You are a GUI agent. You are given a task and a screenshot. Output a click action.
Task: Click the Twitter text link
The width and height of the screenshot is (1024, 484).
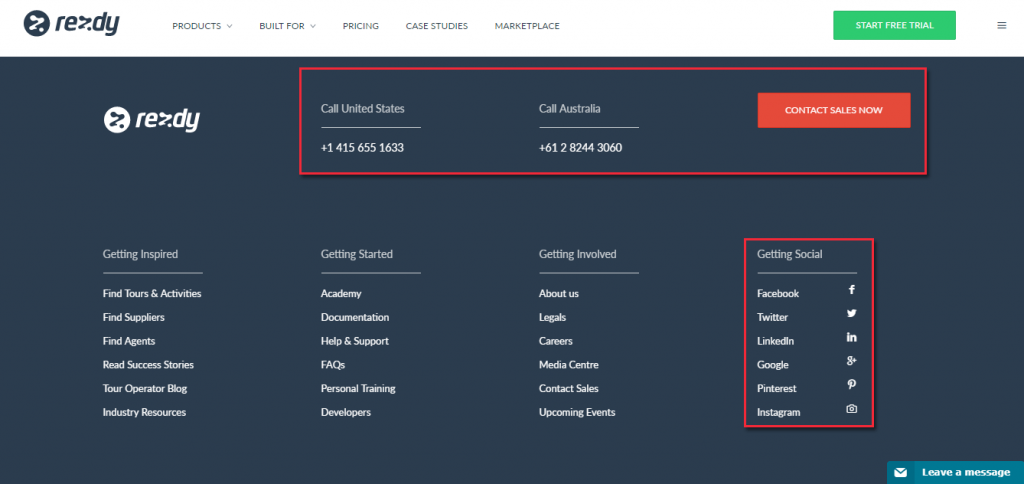coord(773,317)
